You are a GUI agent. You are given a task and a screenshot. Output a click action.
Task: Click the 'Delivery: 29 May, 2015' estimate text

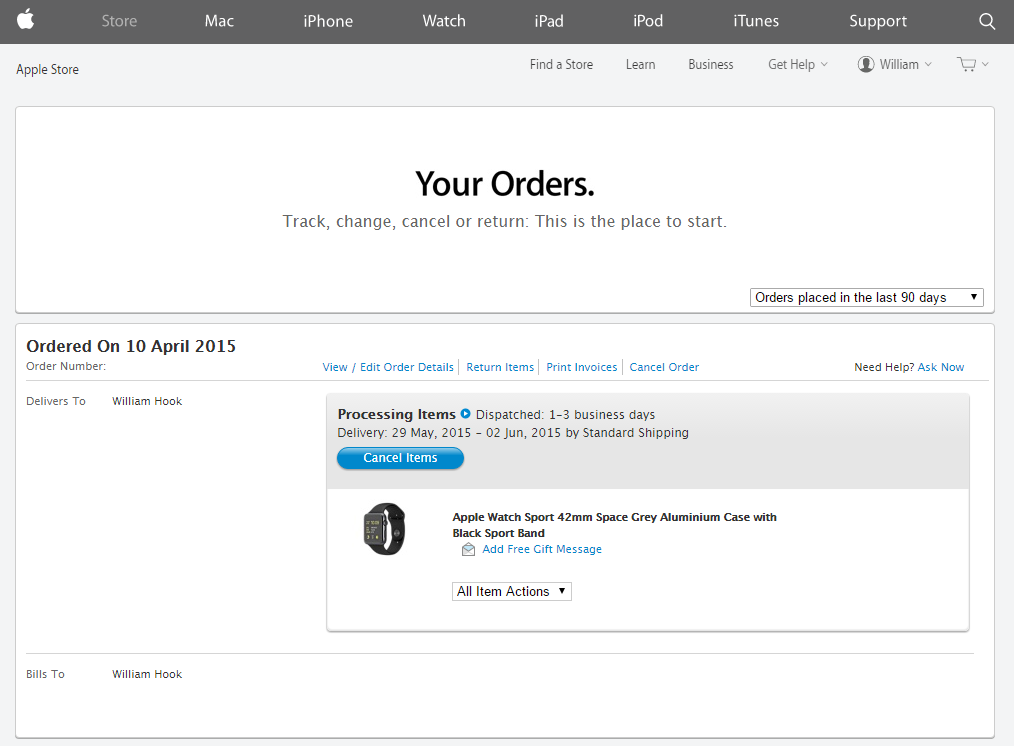click(513, 432)
